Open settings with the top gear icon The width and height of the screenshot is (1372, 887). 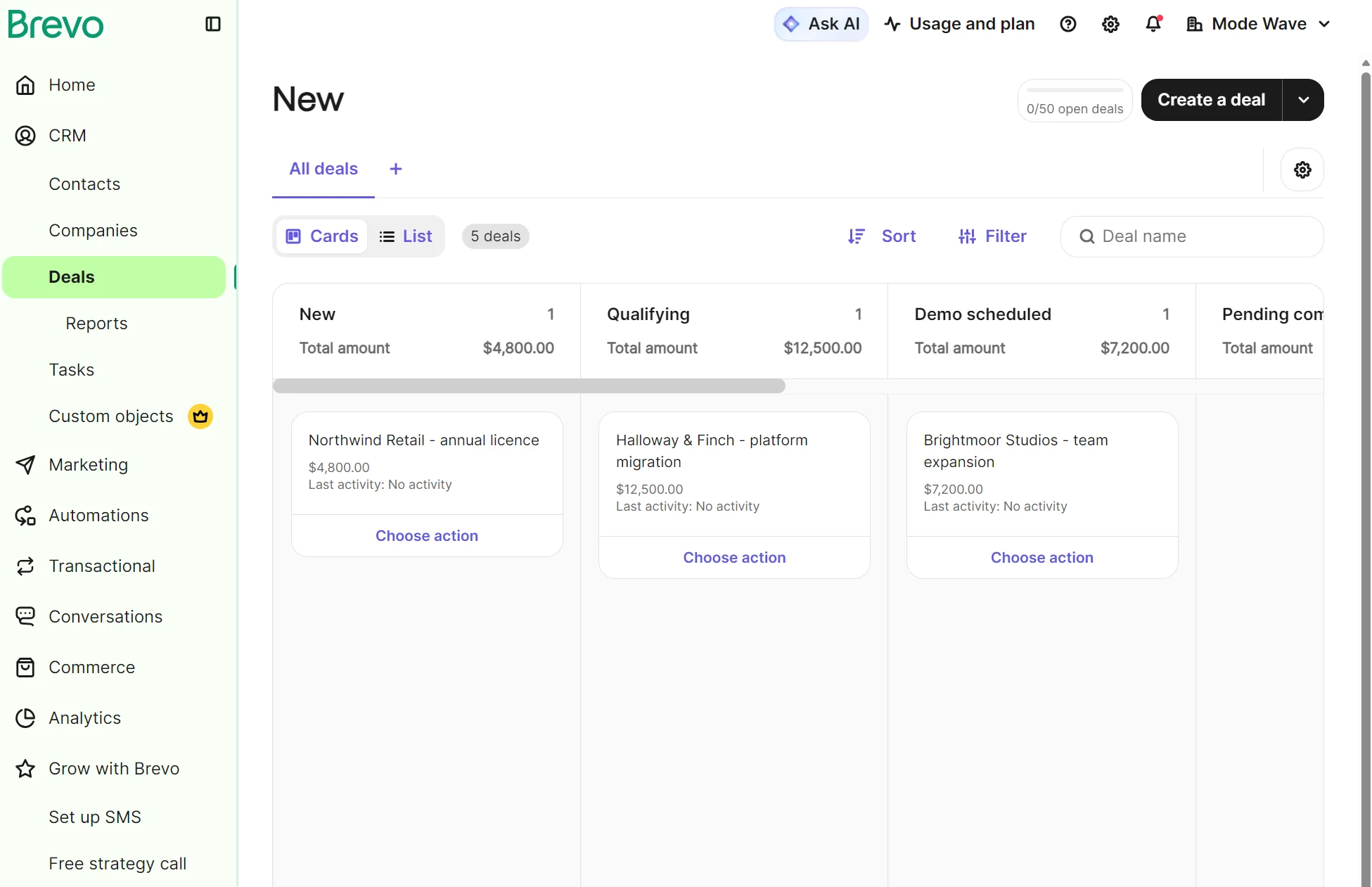1110,24
